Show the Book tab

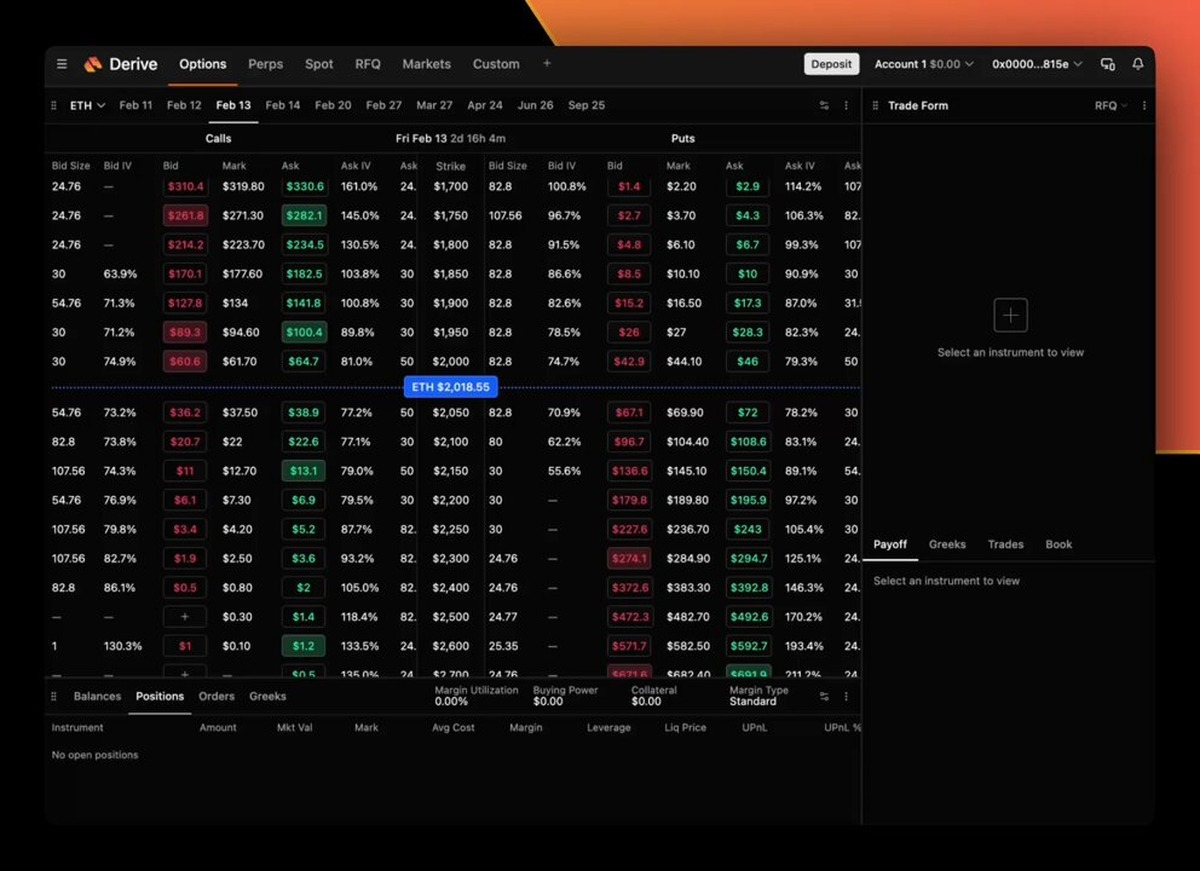[x=1059, y=544]
